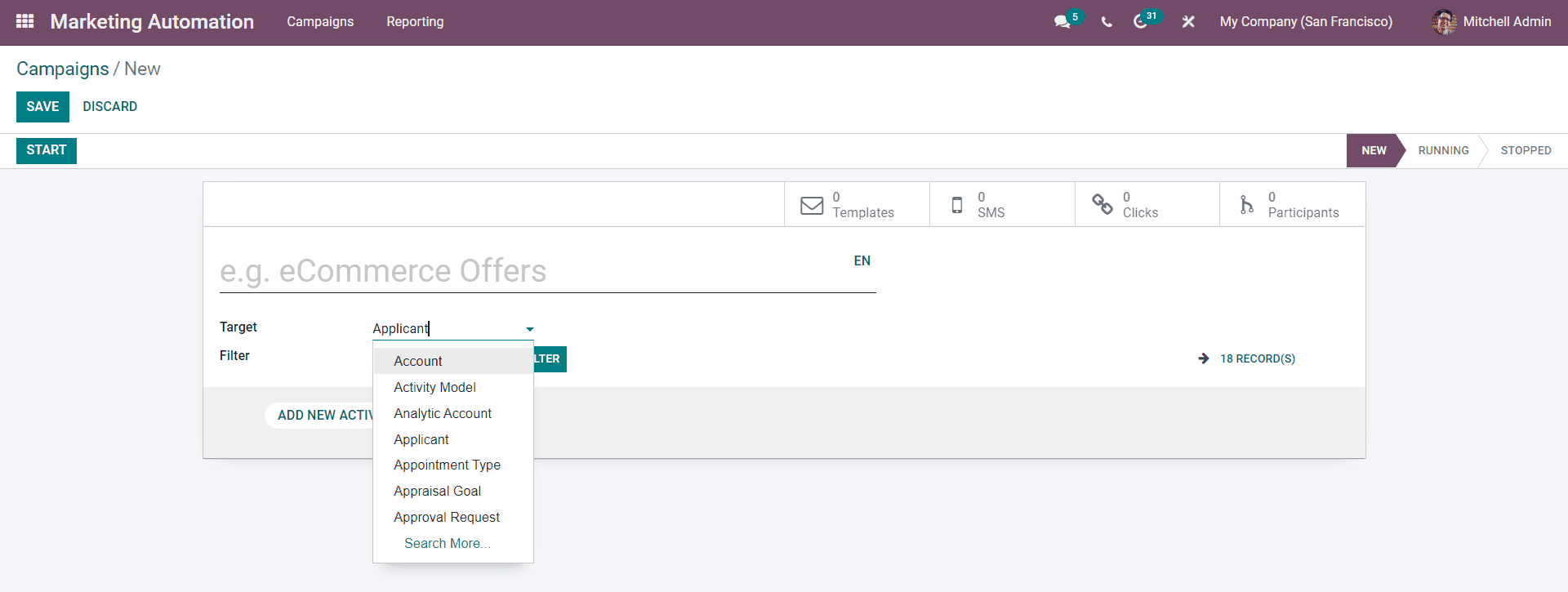Screen dimensions: 1568x592
Task: Click the Clicks chain link icon
Action: pyautogui.click(x=1102, y=204)
